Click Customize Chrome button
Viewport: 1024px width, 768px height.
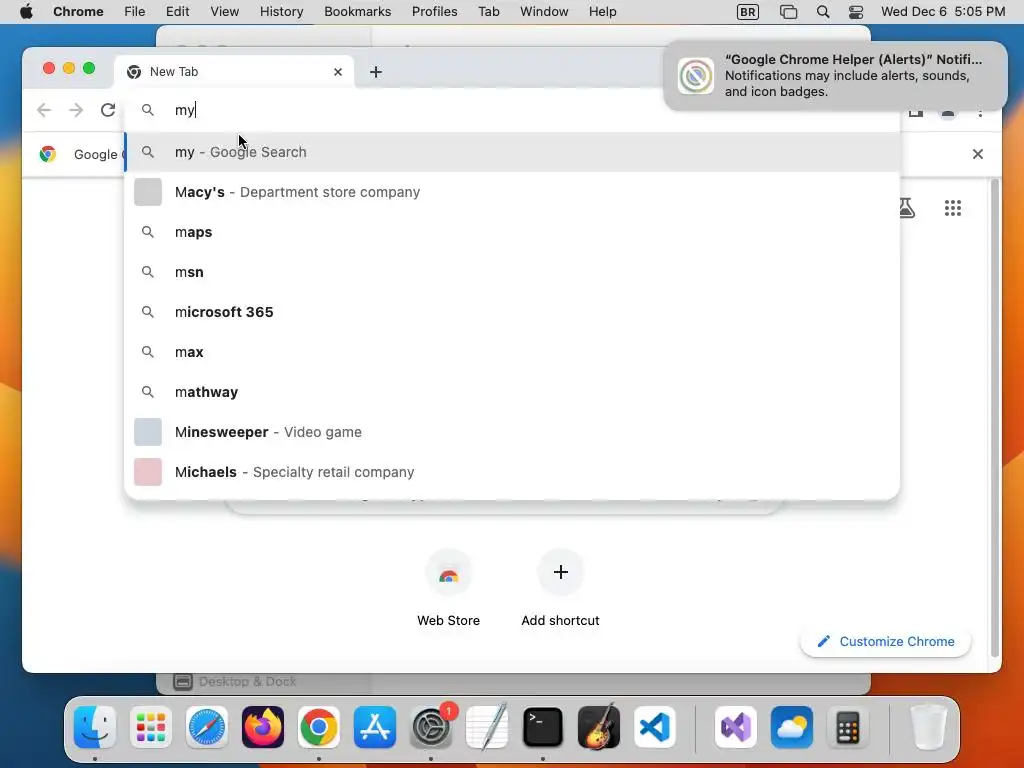pyautogui.click(x=886, y=641)
